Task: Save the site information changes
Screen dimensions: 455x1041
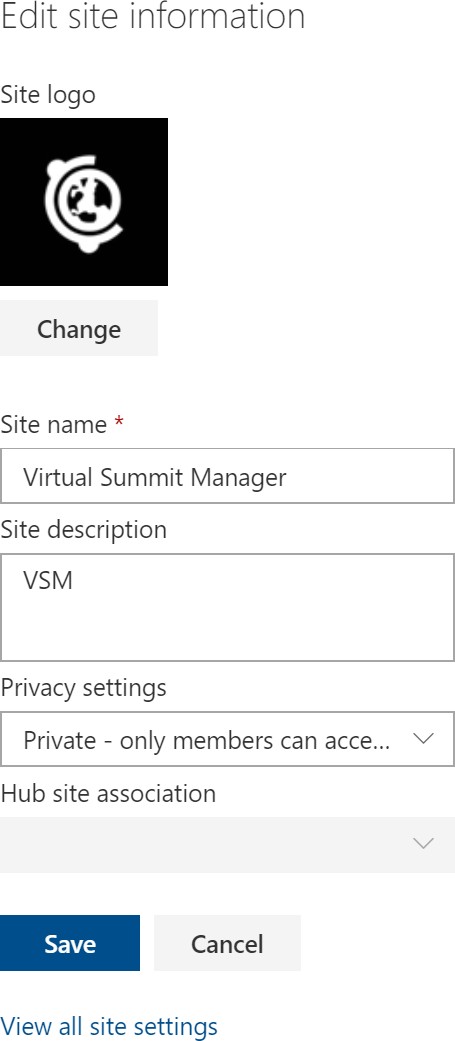Action: [70, 943]
